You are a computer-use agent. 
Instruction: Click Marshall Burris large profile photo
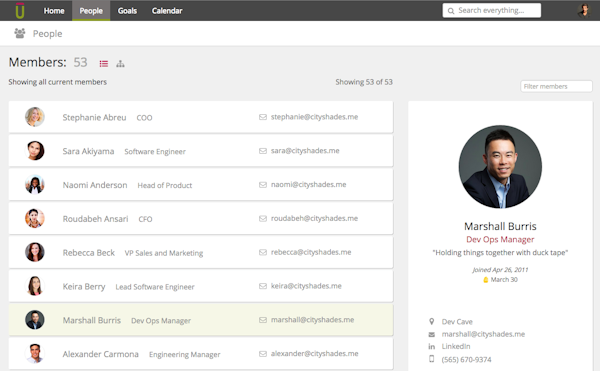(x=500, y=167)
